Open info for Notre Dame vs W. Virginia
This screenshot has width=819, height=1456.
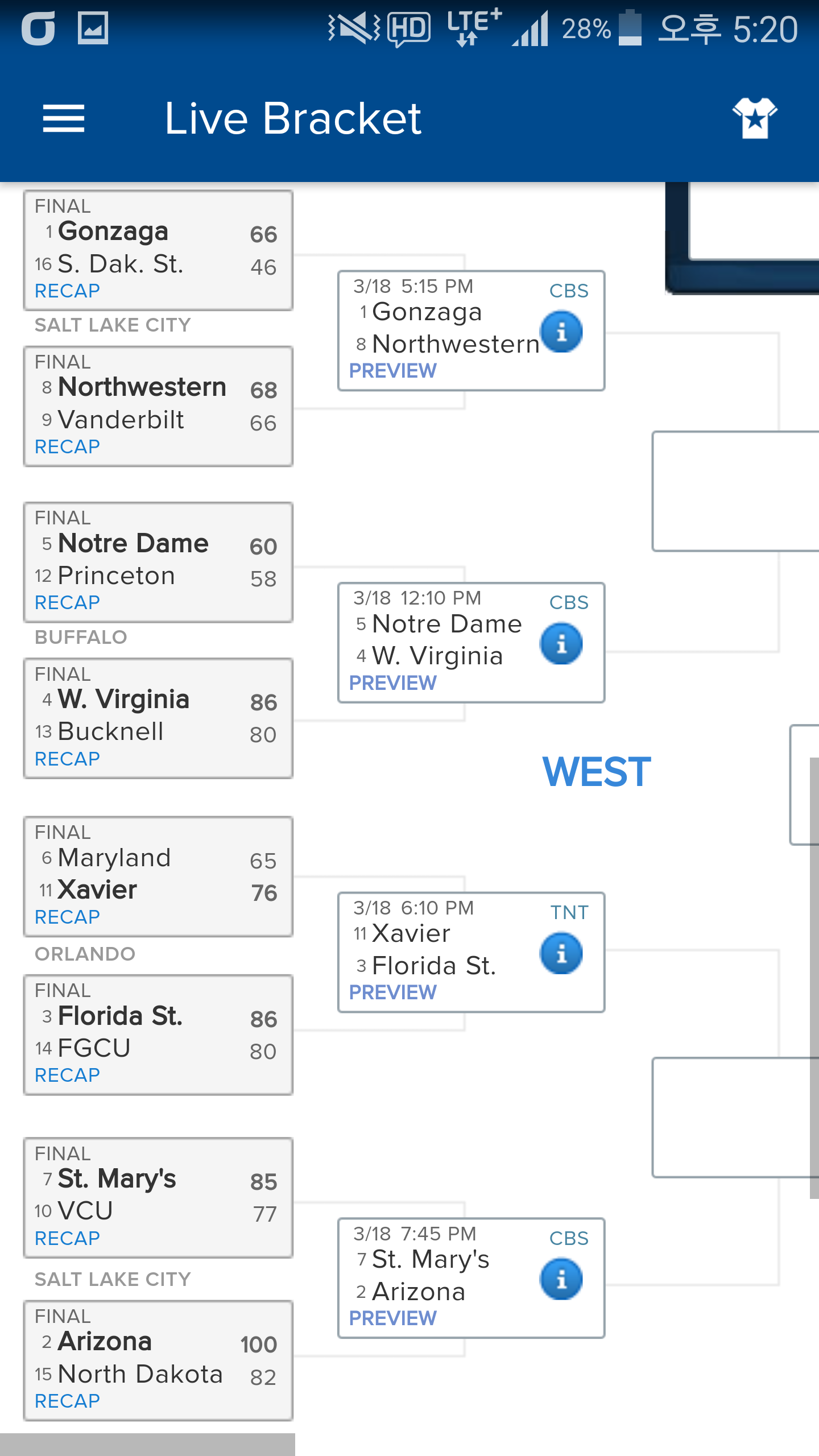pos(561,643)
